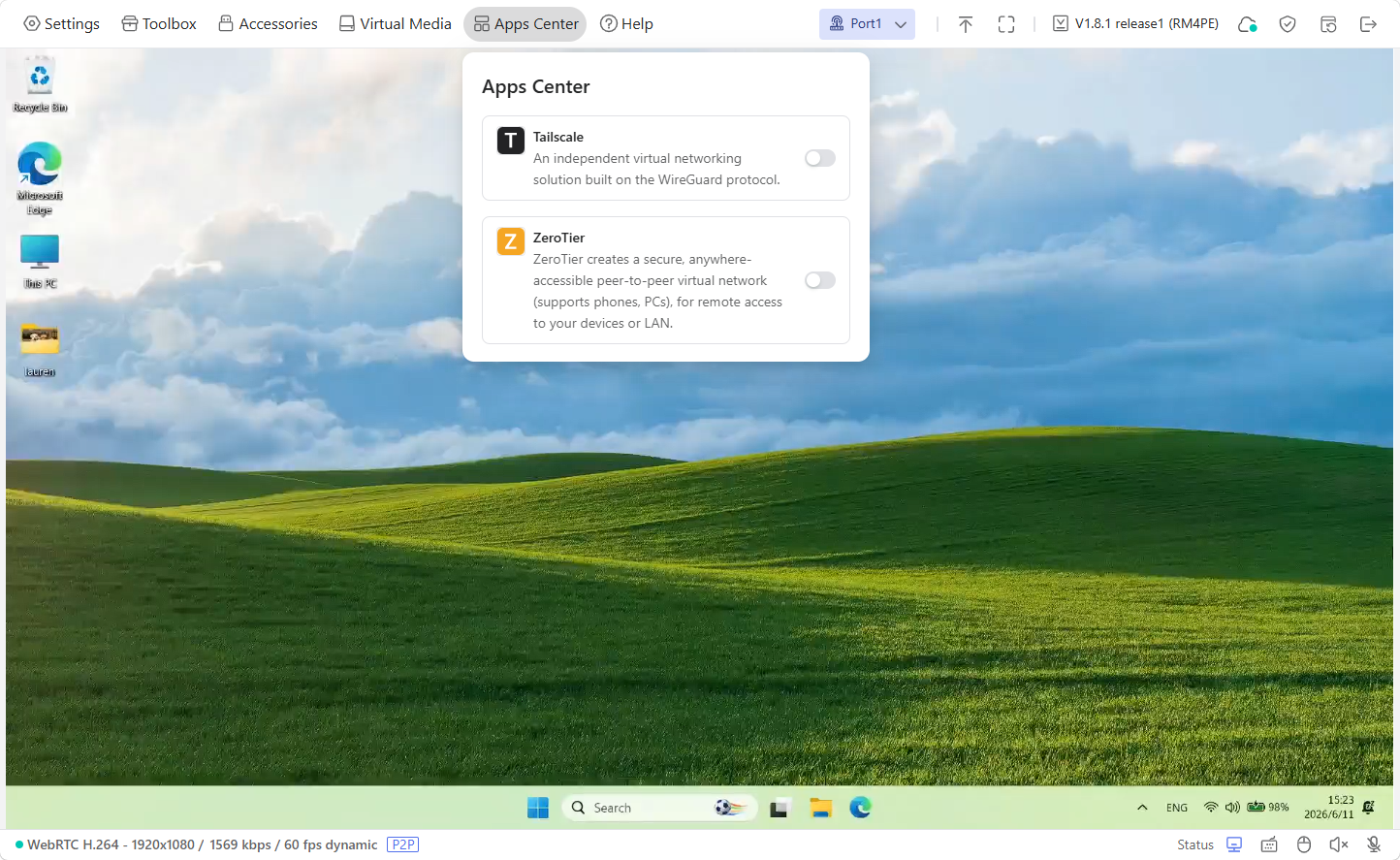Screen dimensions: 1400x860
Task: Select the This PC desktop icon
Action: click(x=40, y=261)
